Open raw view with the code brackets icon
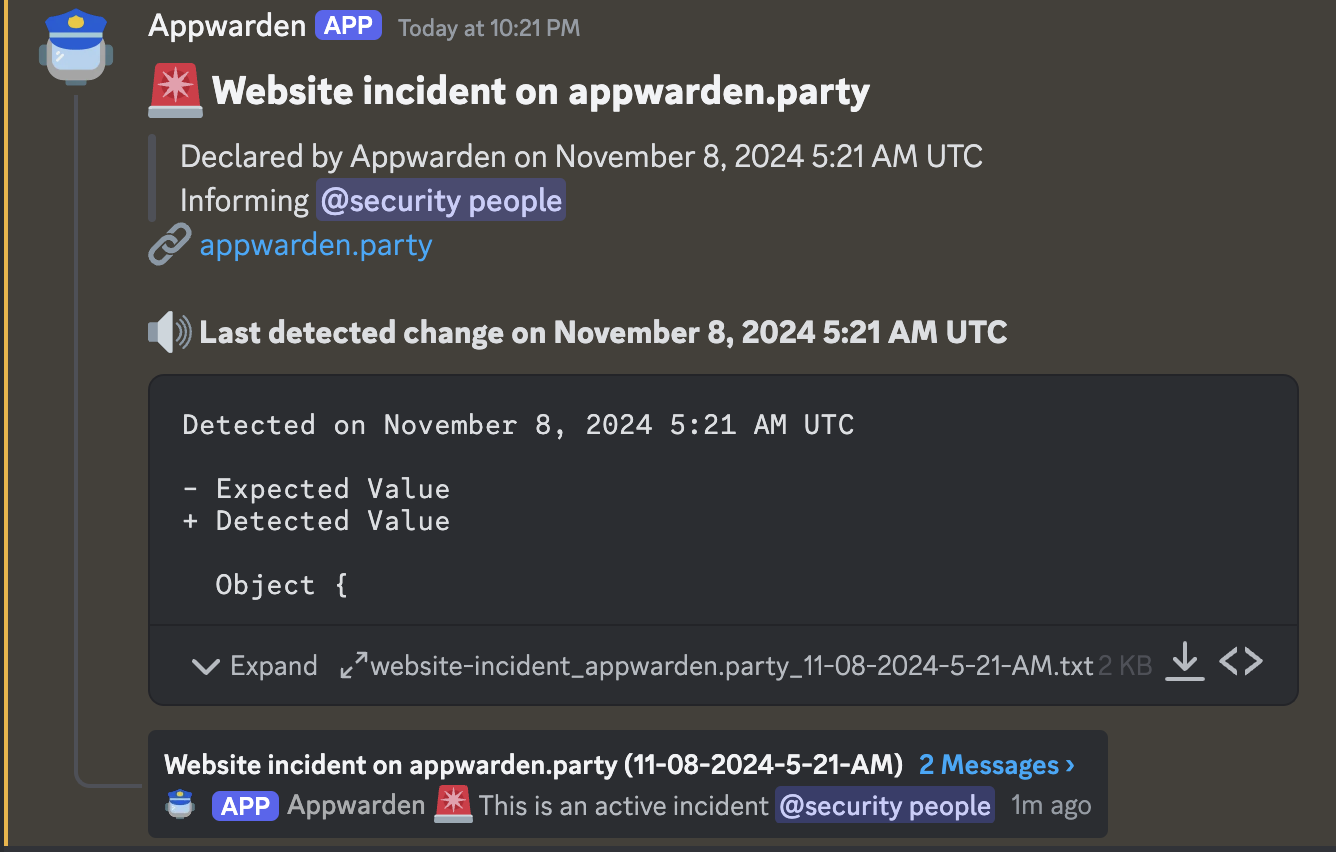This screenshot has height=852, width=1336. (1241, 661)
